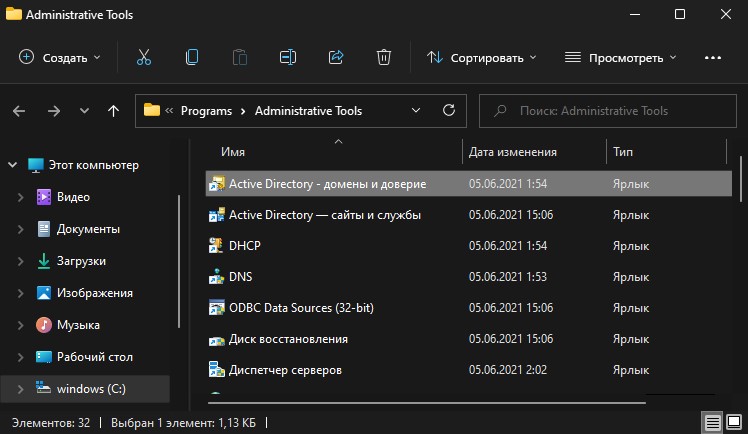
Task: Click the search magnifier icon
Action: pos(500,111)
